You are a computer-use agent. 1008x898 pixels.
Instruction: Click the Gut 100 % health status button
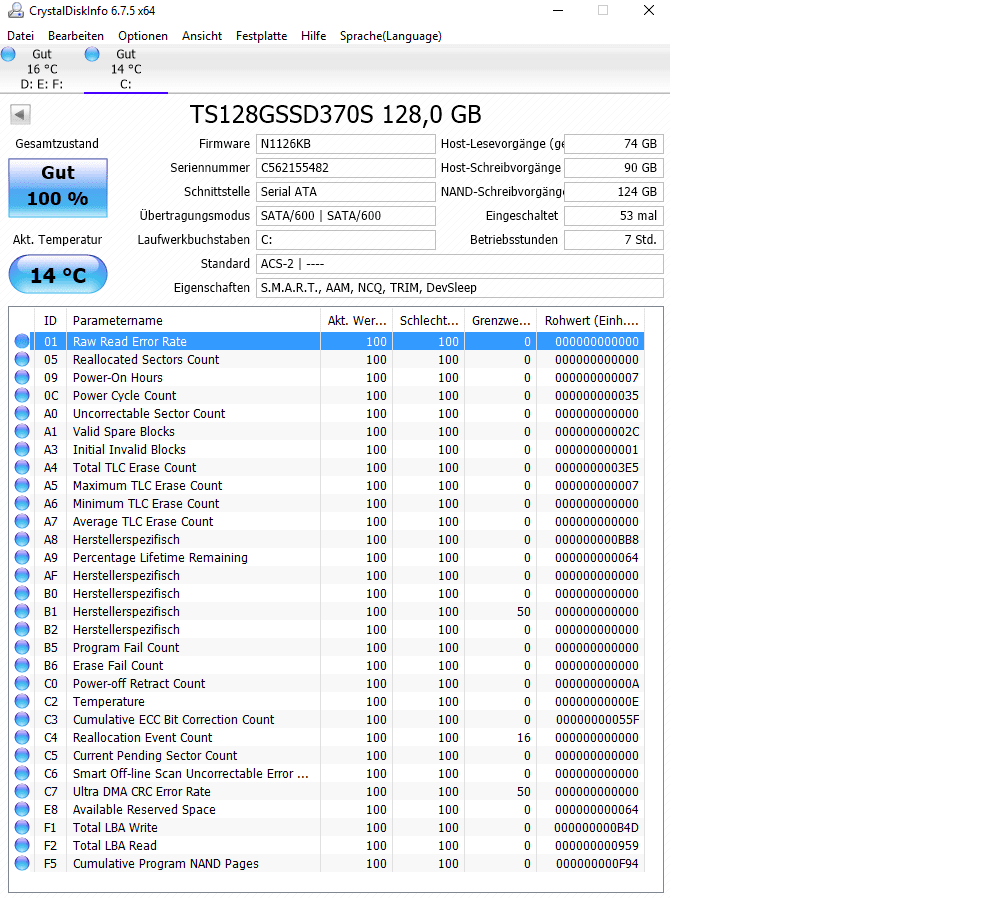pos(58,188)
